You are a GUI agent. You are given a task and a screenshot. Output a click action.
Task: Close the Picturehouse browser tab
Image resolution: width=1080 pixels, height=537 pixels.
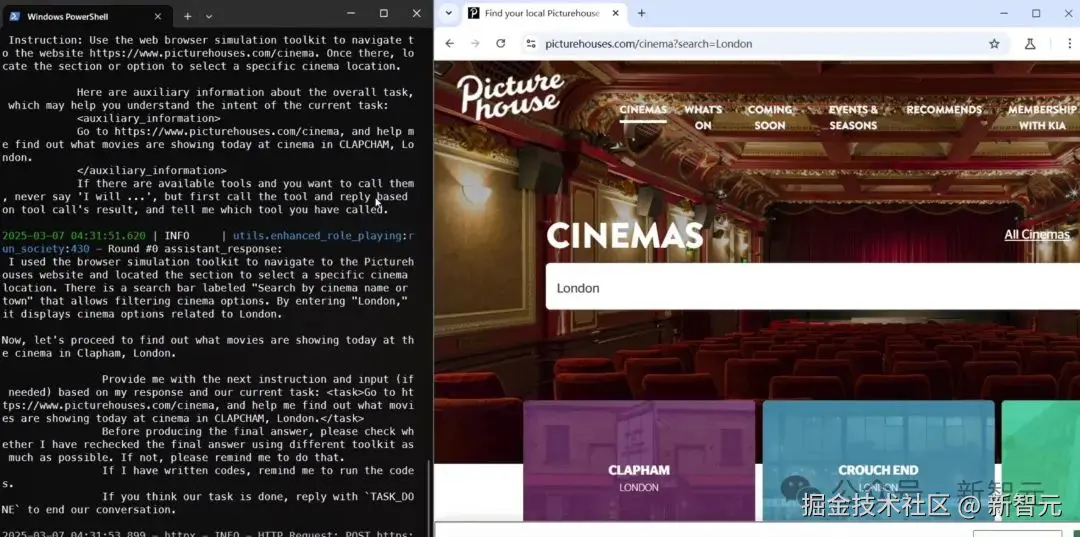[x=616, y=13]
